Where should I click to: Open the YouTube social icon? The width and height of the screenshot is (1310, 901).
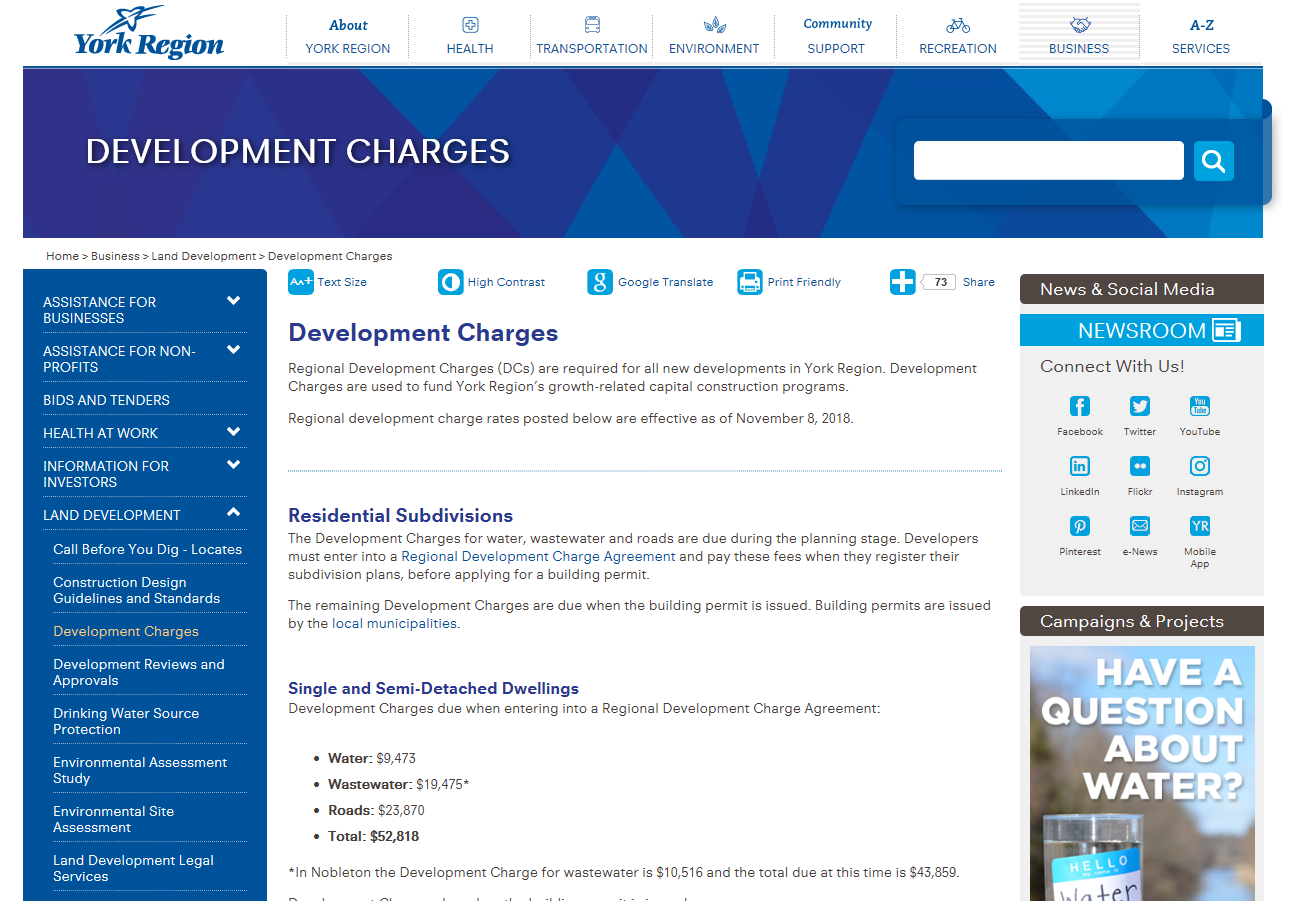pos(1199,406)
